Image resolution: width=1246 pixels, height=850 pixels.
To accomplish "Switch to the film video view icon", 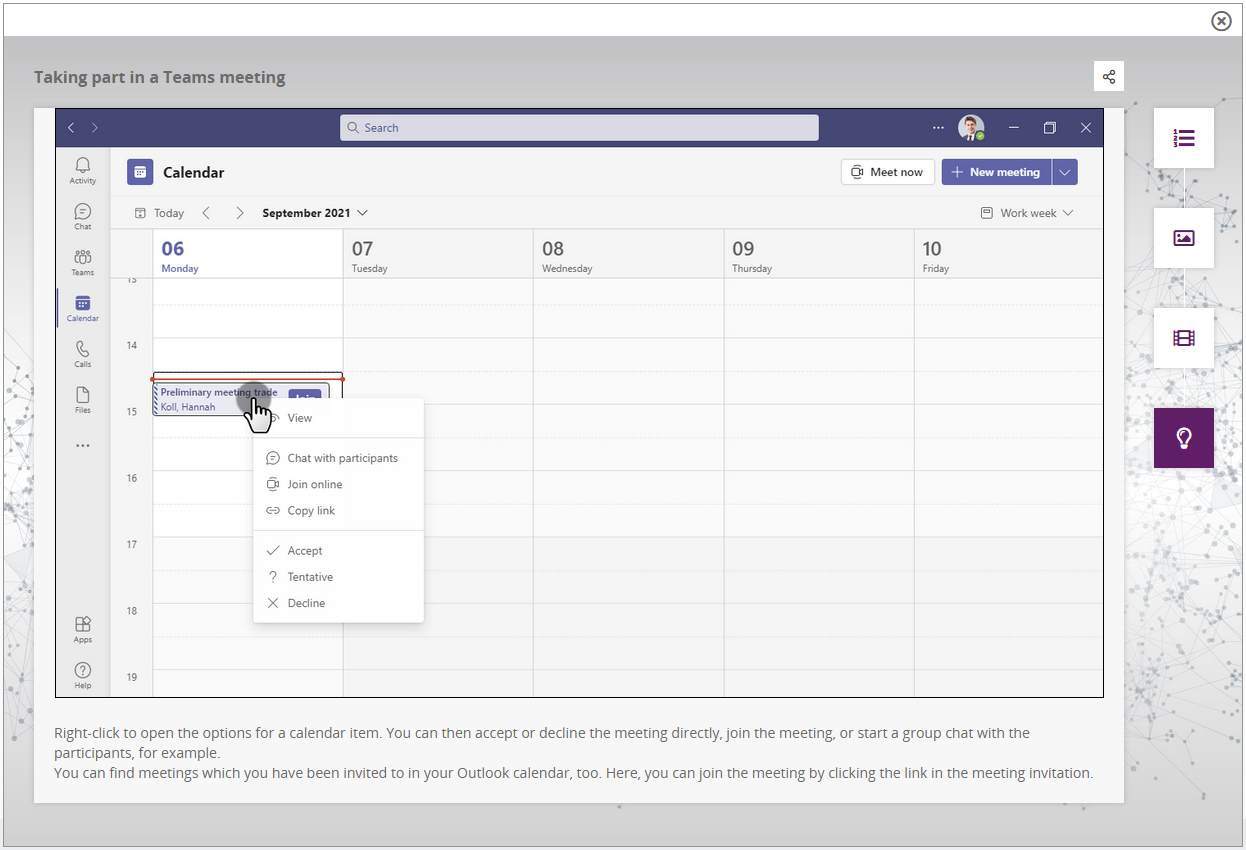I will [1184, 338].
